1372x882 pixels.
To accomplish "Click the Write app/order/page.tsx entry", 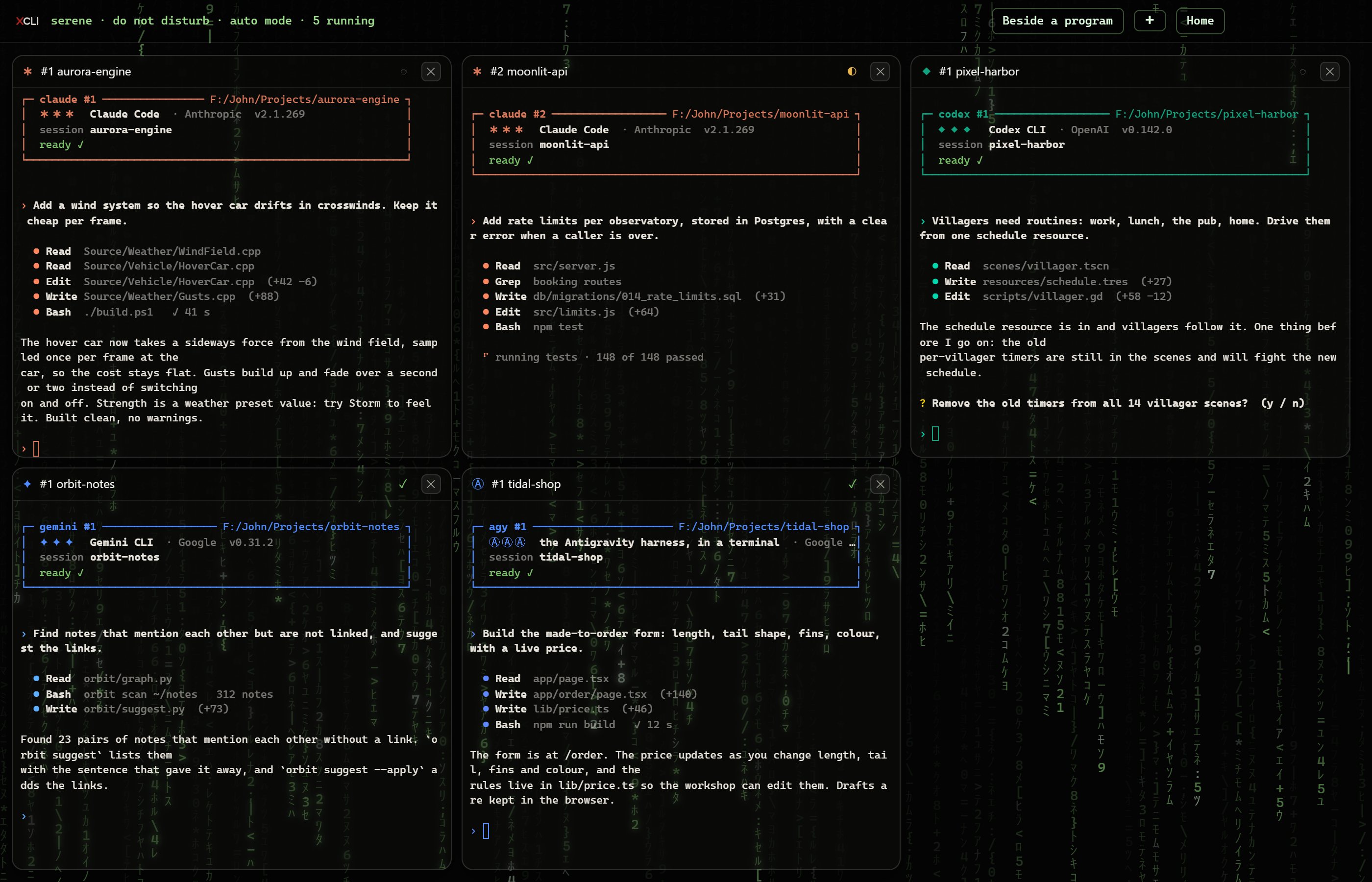I will 590,693.
